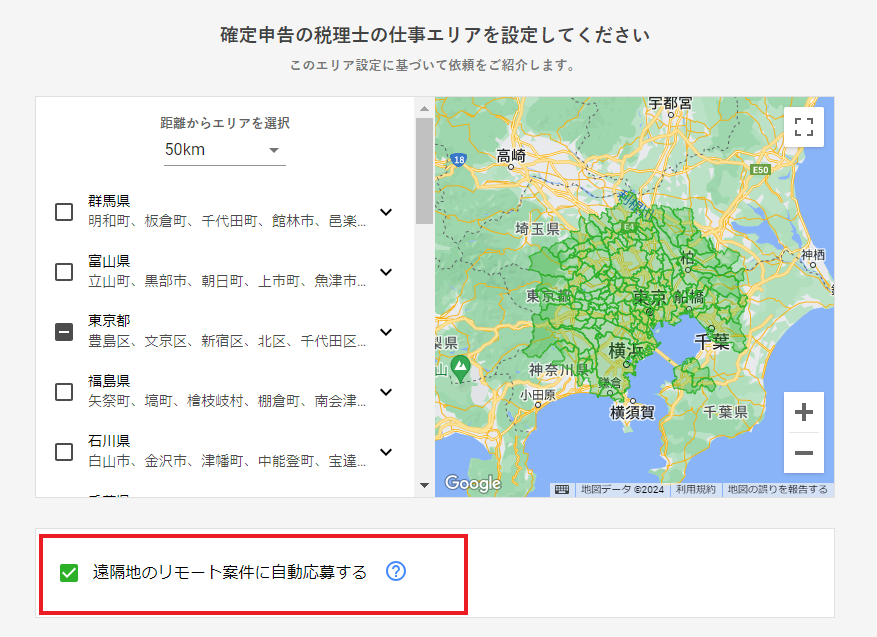Screen dimensions: 877x637
Task: Expand the 群馬県 municipality list
Action: pyautogui.click(x=386, y=212)
